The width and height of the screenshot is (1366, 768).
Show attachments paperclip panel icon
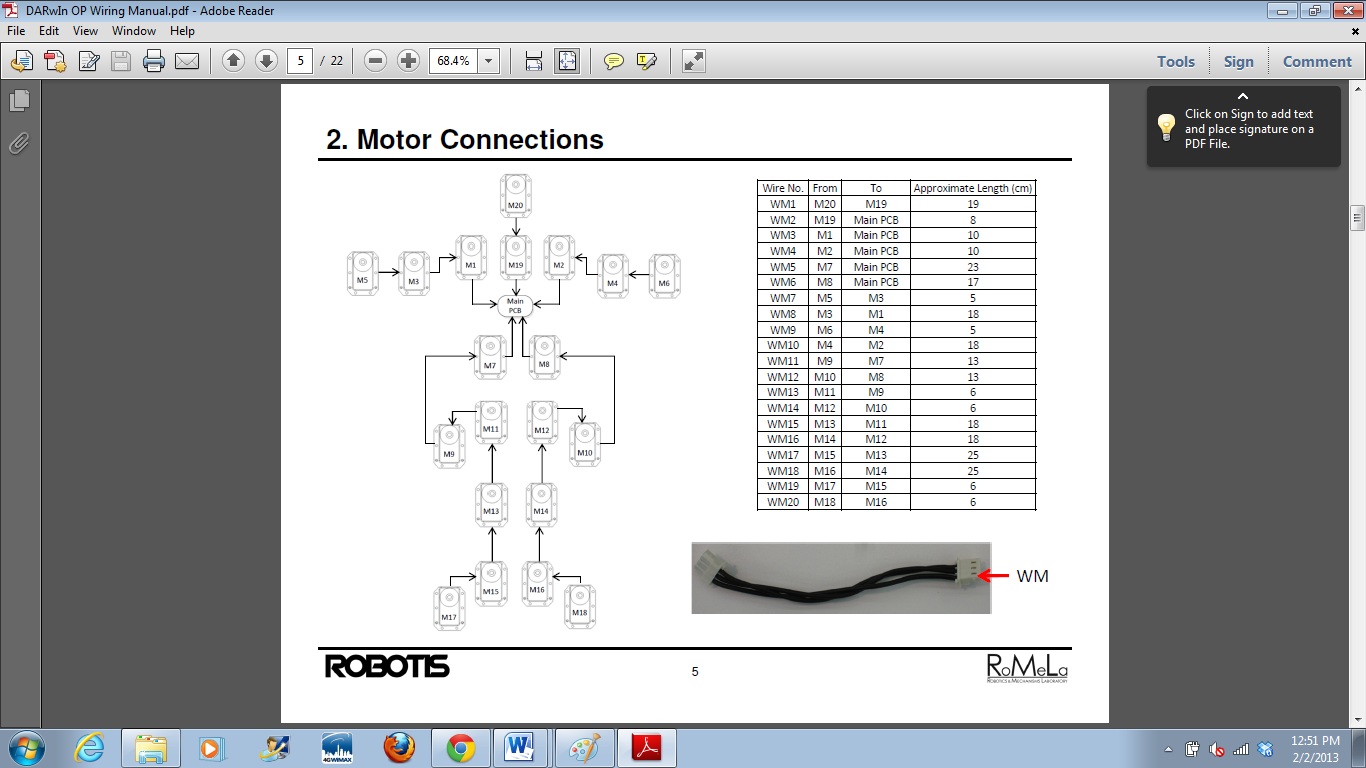point(19,143)
